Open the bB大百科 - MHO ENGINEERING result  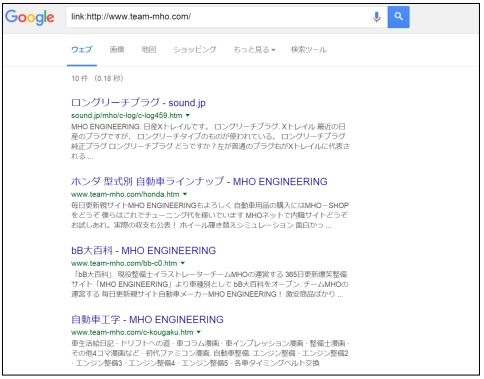click(144, 250)
